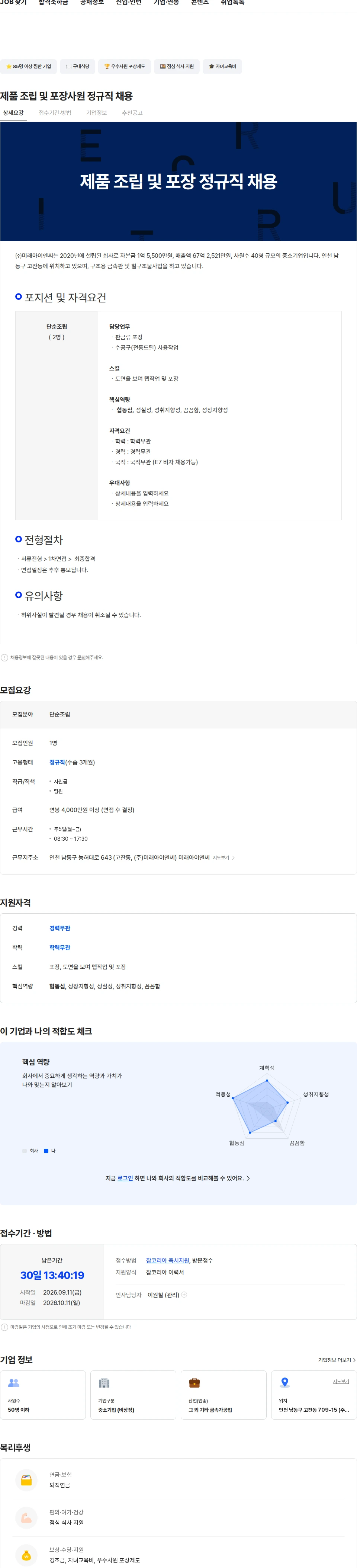Viewport: 357px width, 1568px height.
Task: Click the 합격축하금 navigation item
Action: [x=54, y=3]
